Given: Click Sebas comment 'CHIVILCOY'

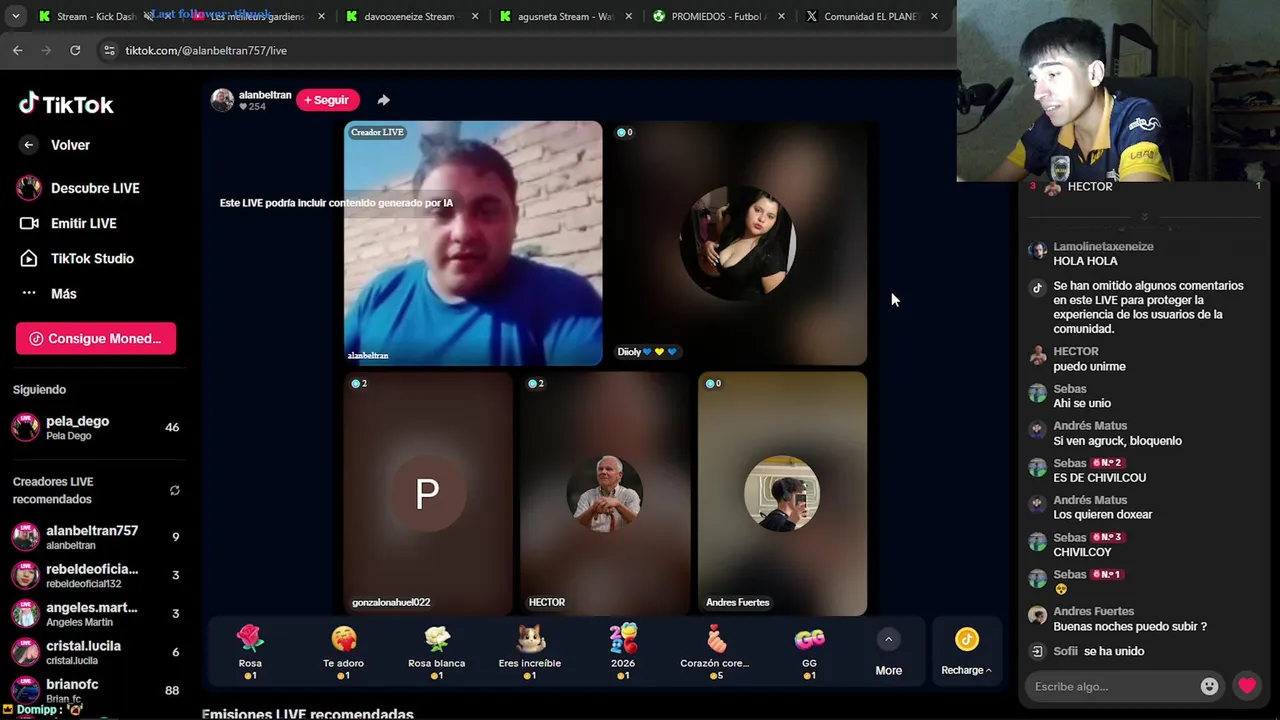Looking at the screenshot, I should click(x=1082, y=552).
